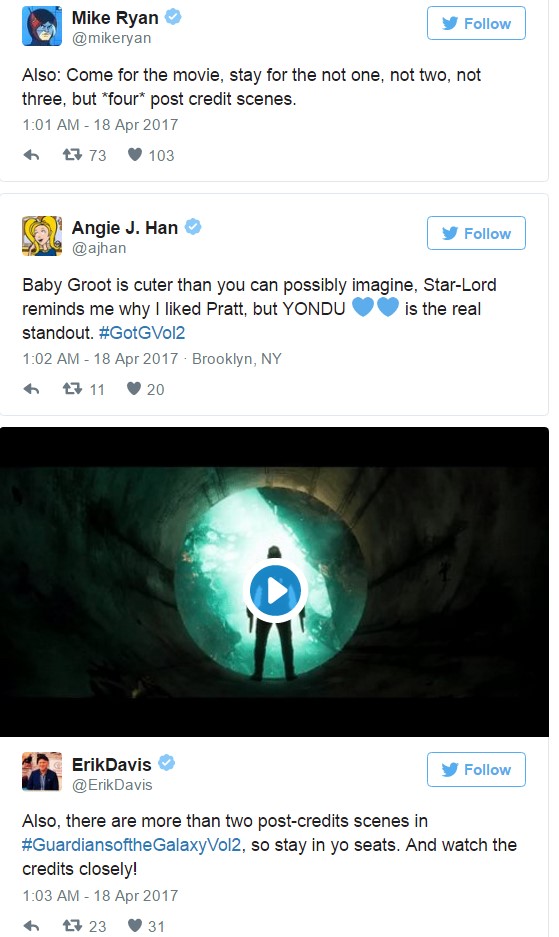Follow Angie J. Han on Twitter
Viewport: 559px width, 937px height.
pos(476,233)
